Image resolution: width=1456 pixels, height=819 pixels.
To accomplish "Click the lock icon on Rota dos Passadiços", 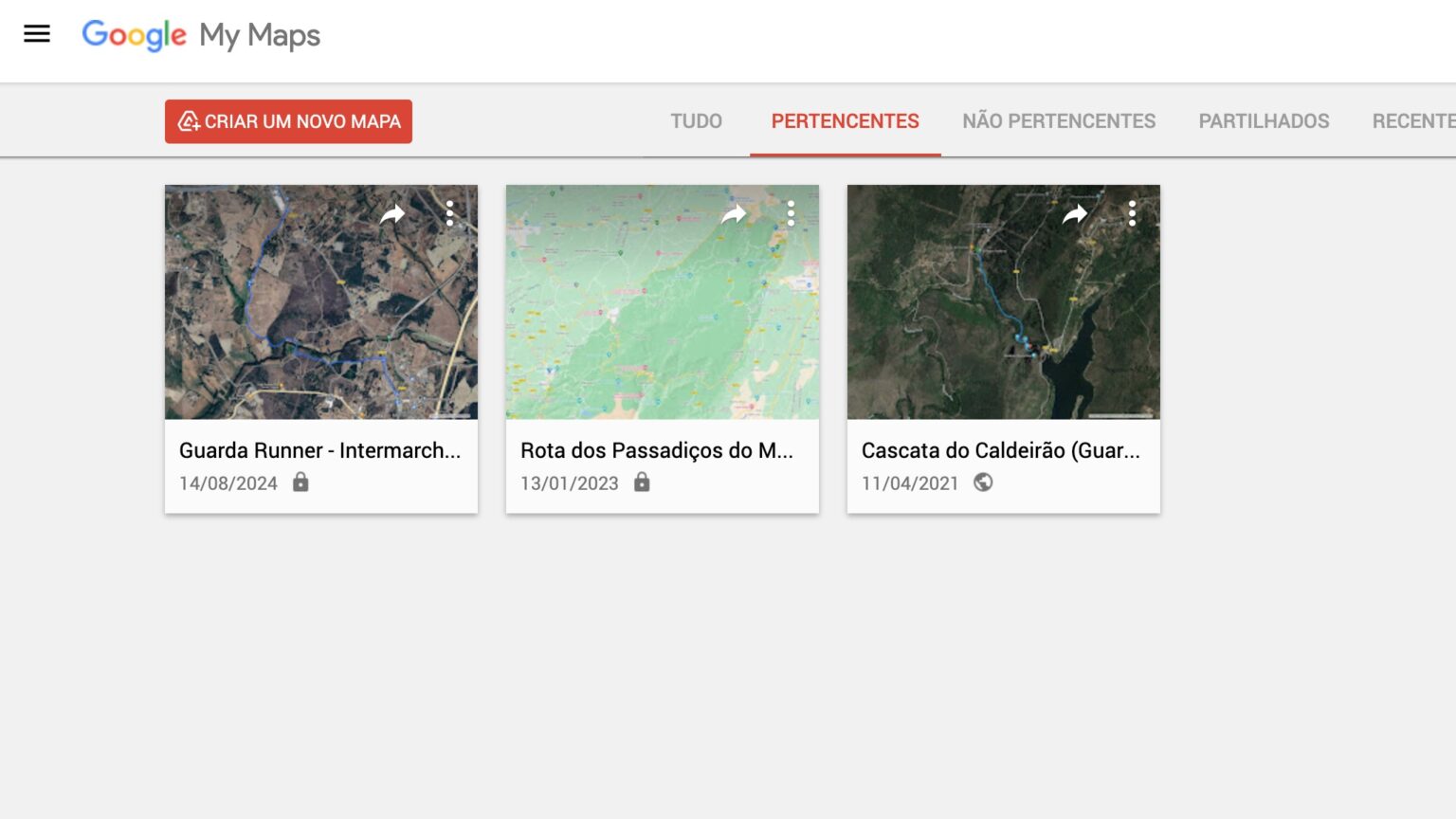I will point(642,482).
